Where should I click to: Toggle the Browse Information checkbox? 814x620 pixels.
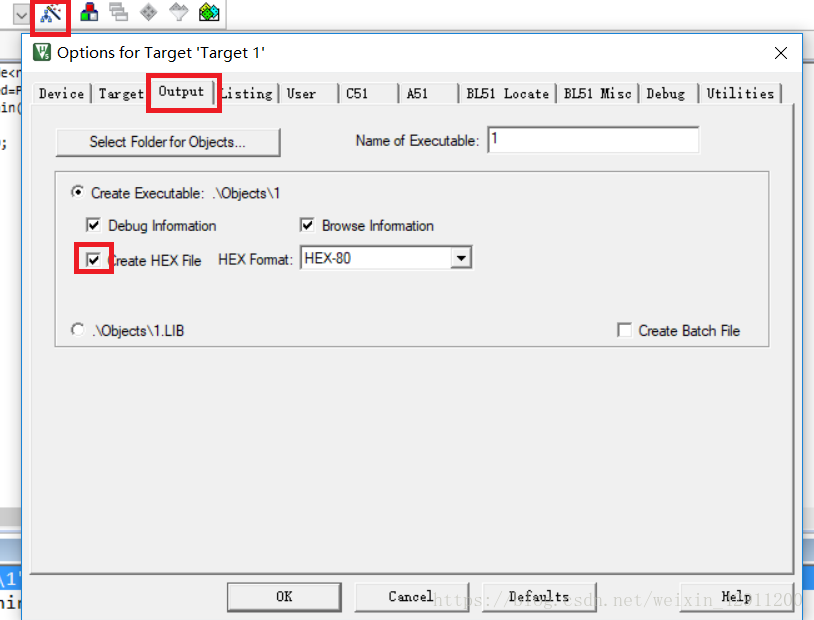pyautogui.click(x=307, y=225)
